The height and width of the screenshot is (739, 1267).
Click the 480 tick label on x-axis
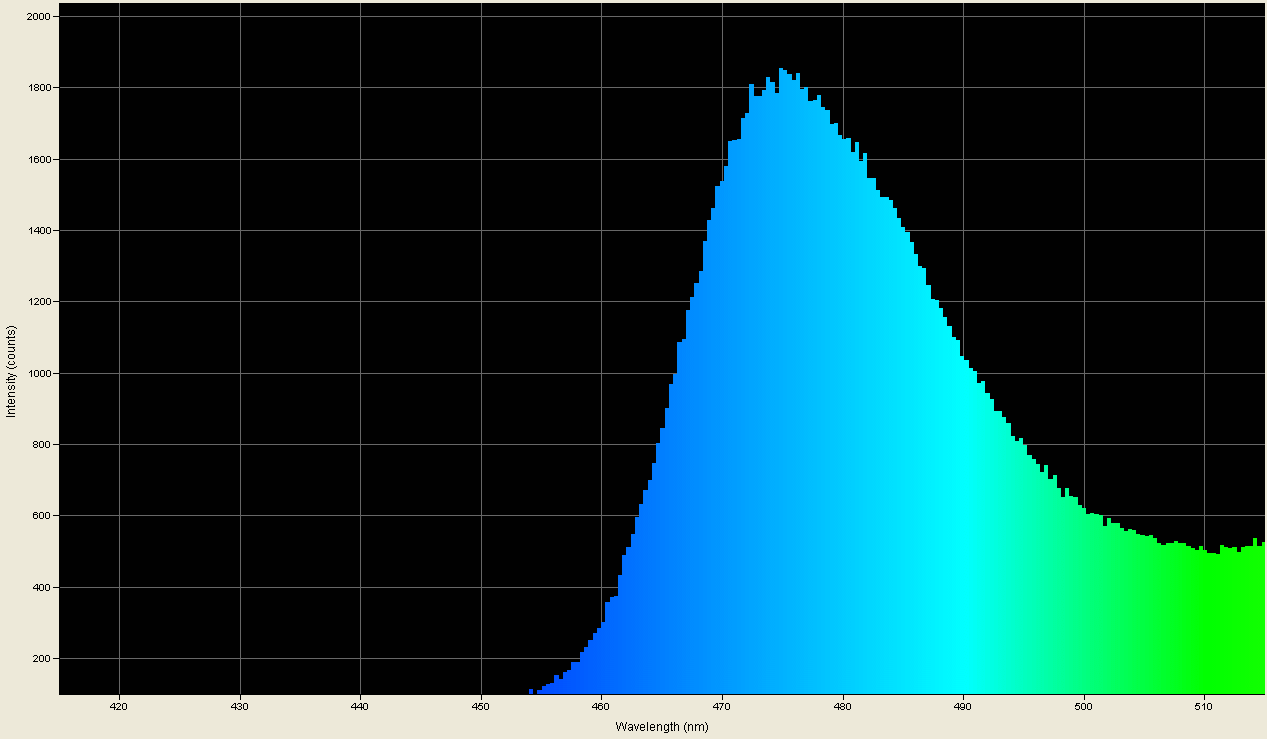(843, 706)
